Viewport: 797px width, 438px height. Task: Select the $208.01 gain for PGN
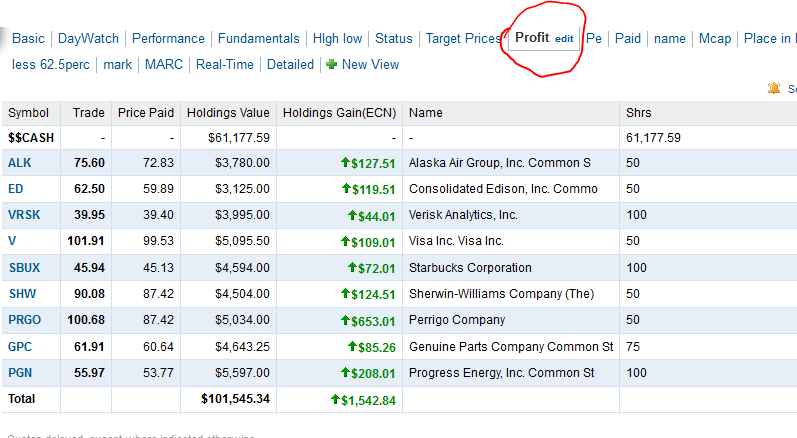pyautogui.click(x=373, y=374)
